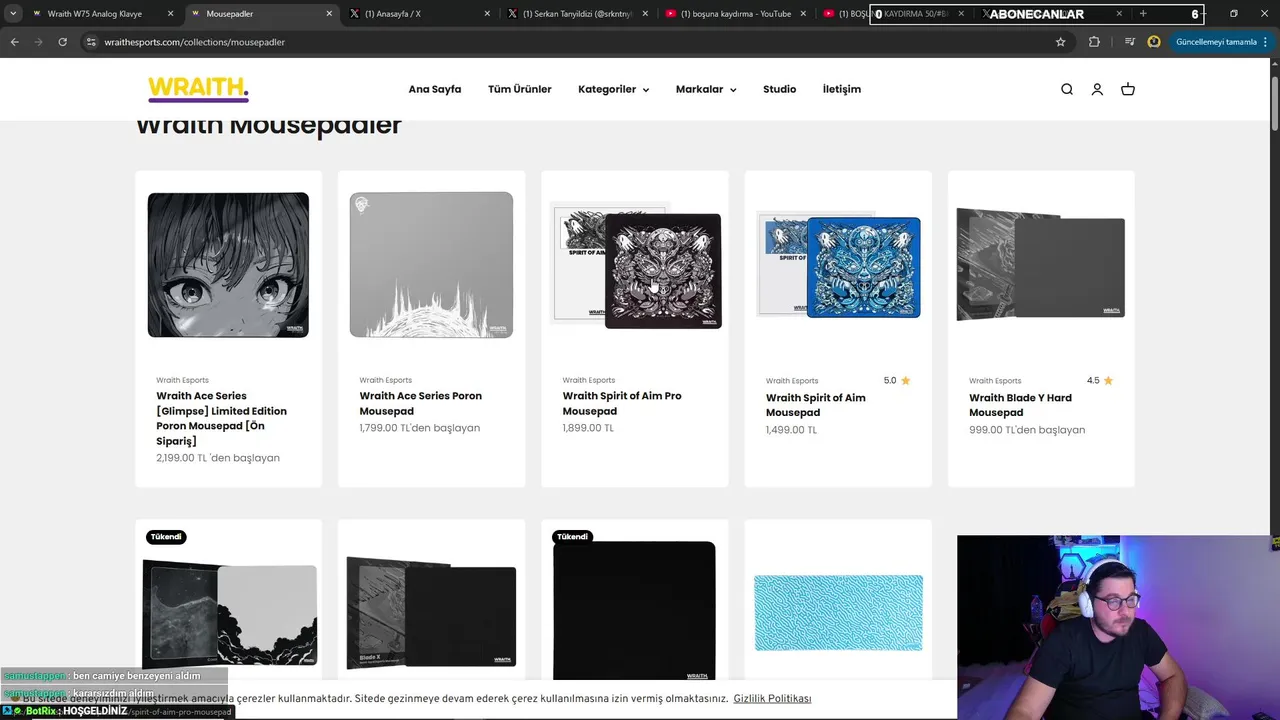Click the address bar URL
Image resolution: width=1280 pixels, height=720 pixels.
pos(195,42)
